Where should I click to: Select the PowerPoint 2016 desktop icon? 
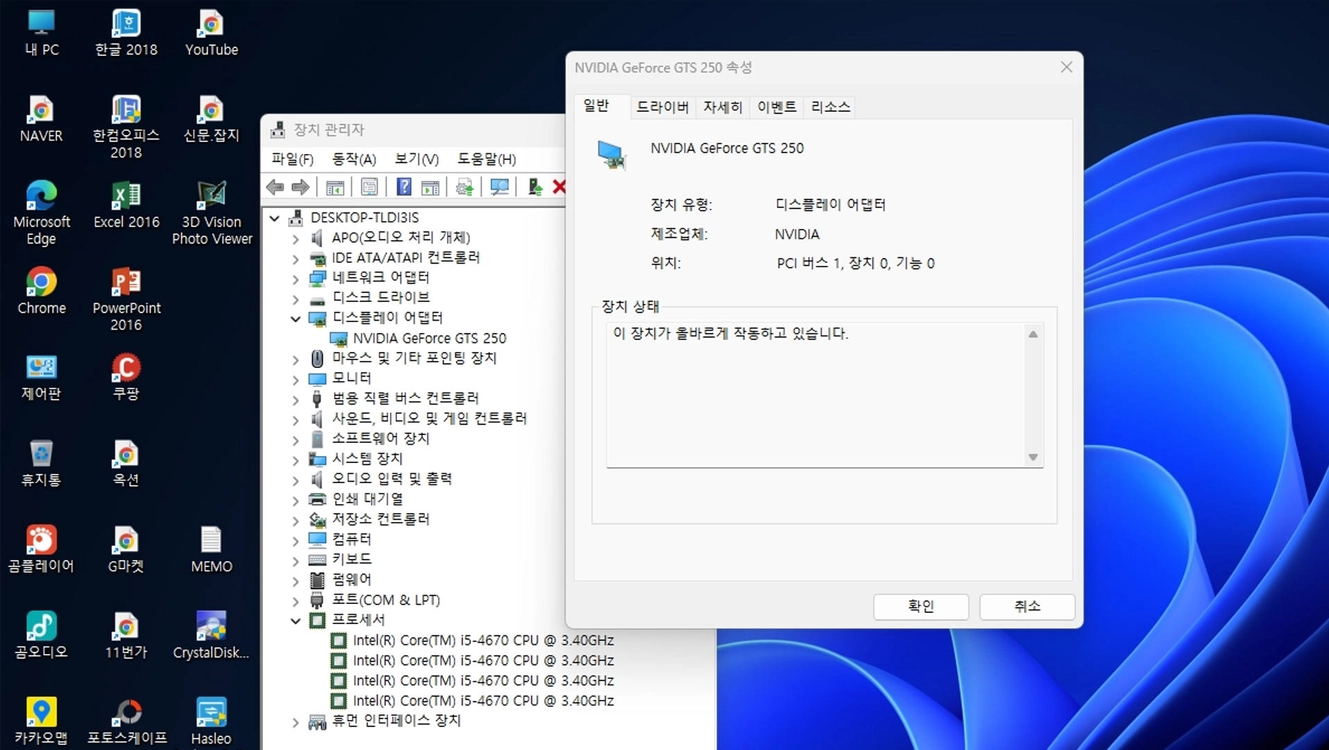coord(126,299)
